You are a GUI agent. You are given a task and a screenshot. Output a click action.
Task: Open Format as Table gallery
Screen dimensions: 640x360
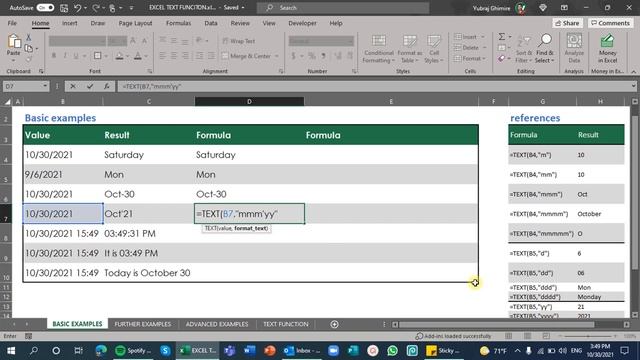(409, 49)
